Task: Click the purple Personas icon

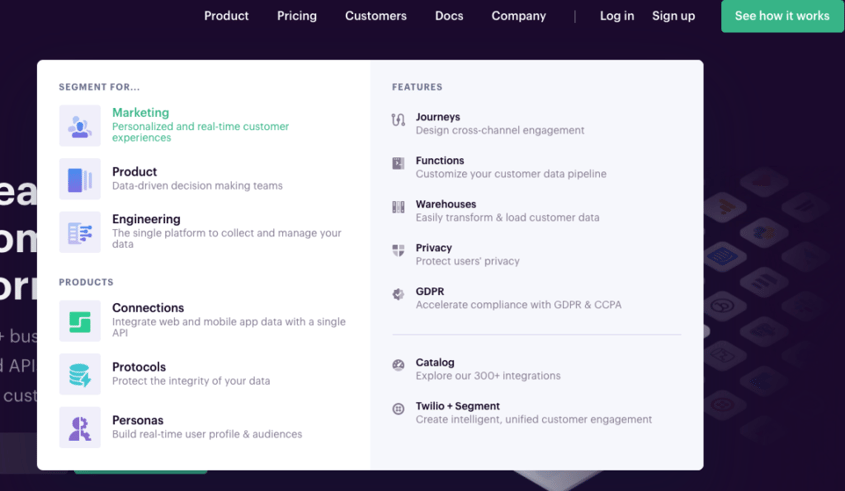Action: click(80, 427)
